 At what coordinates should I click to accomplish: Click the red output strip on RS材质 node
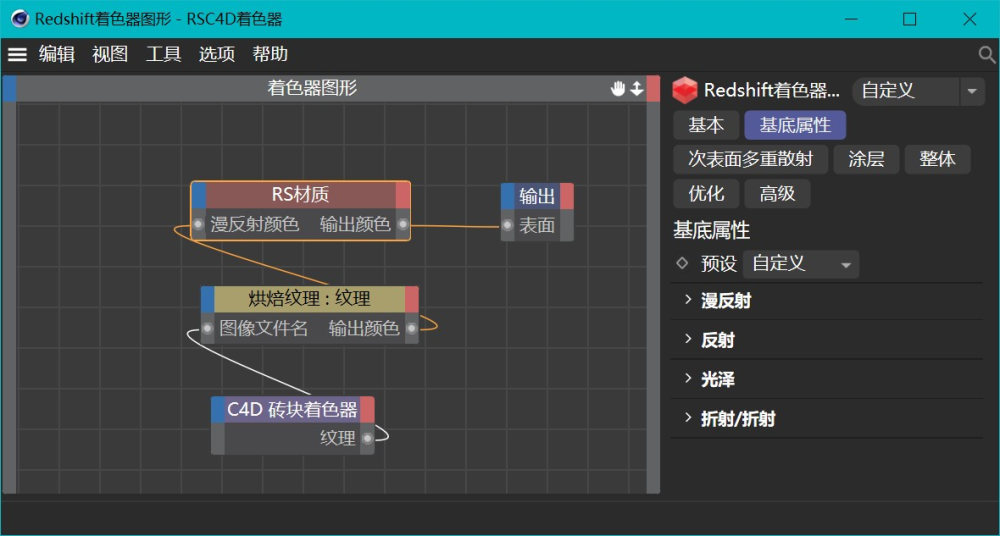coord(402,195)
